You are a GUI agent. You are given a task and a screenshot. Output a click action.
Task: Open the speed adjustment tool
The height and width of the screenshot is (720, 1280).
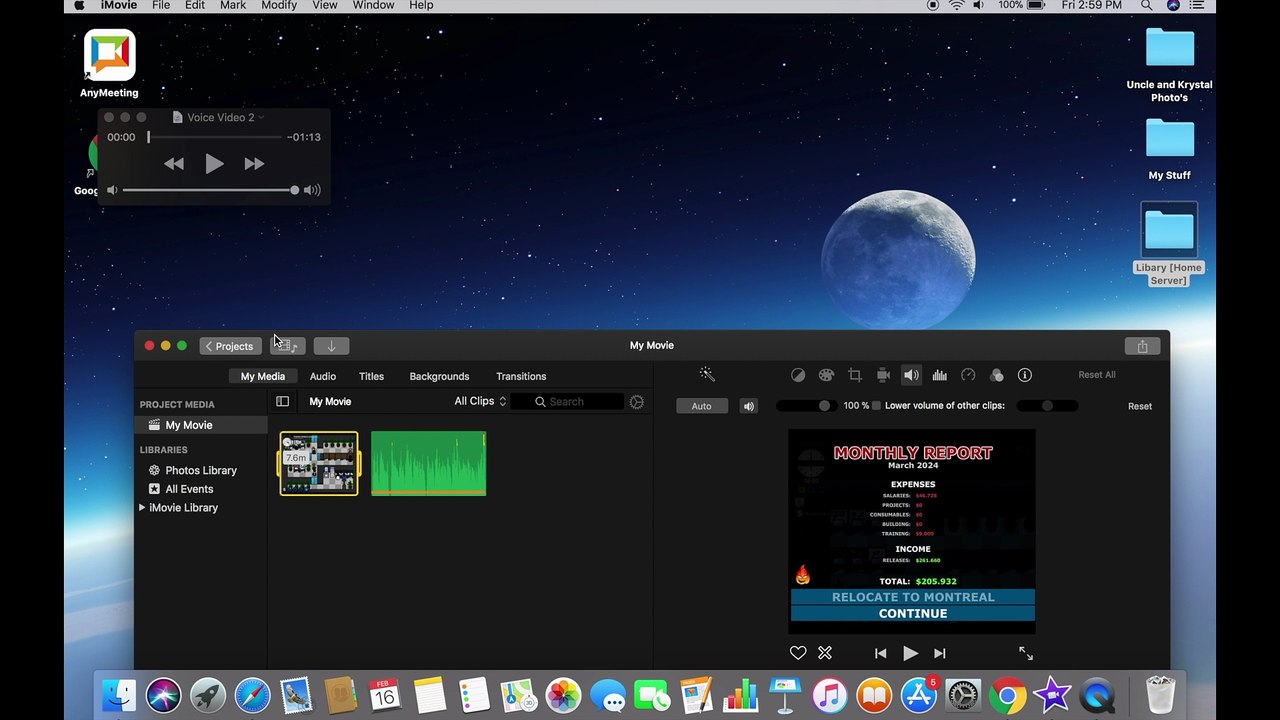click(968, 375)
